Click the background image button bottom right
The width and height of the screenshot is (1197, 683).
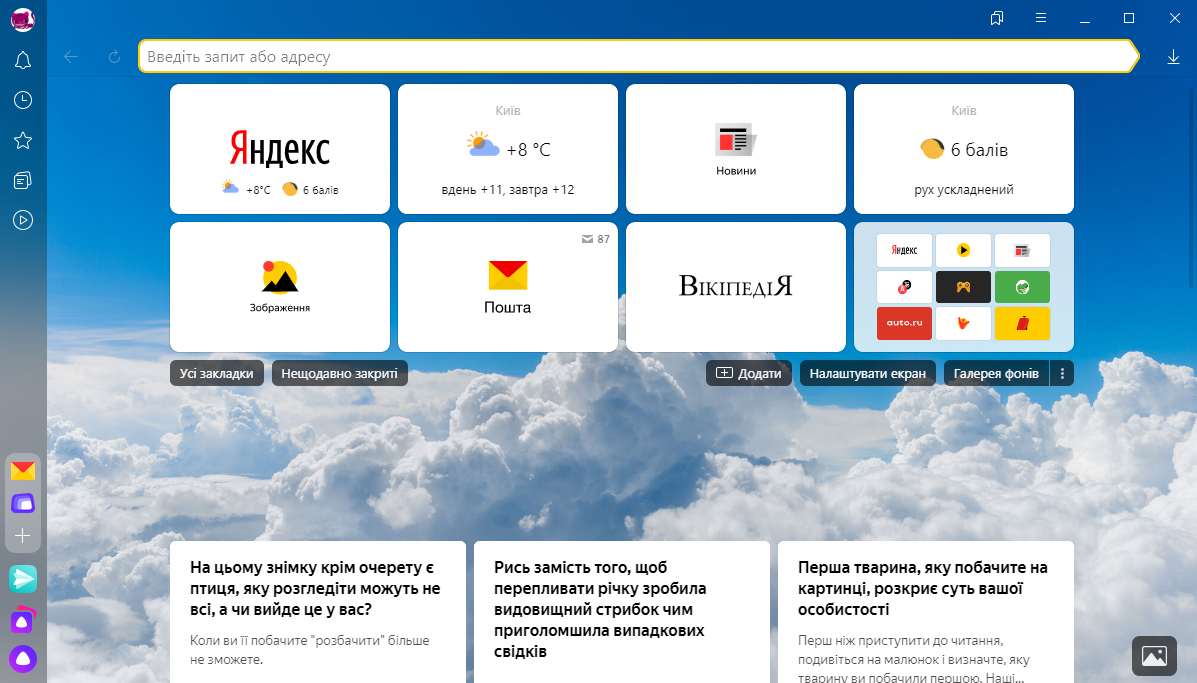pyautogui.click(x=1154, y=656)
